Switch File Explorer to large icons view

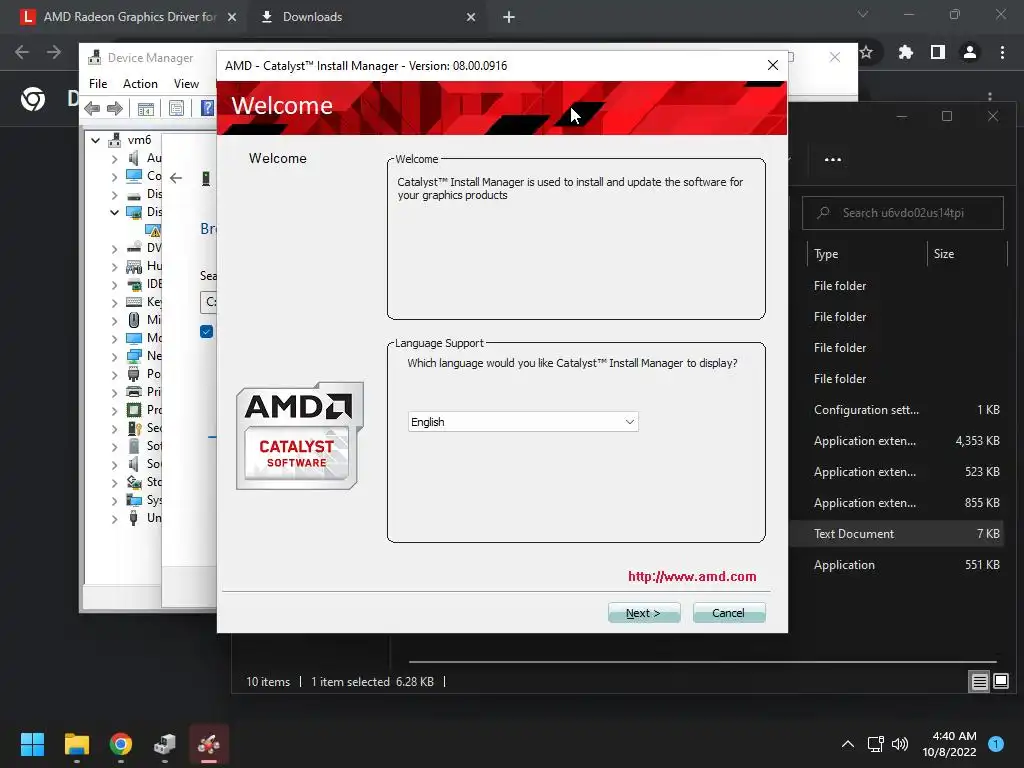1001,682
